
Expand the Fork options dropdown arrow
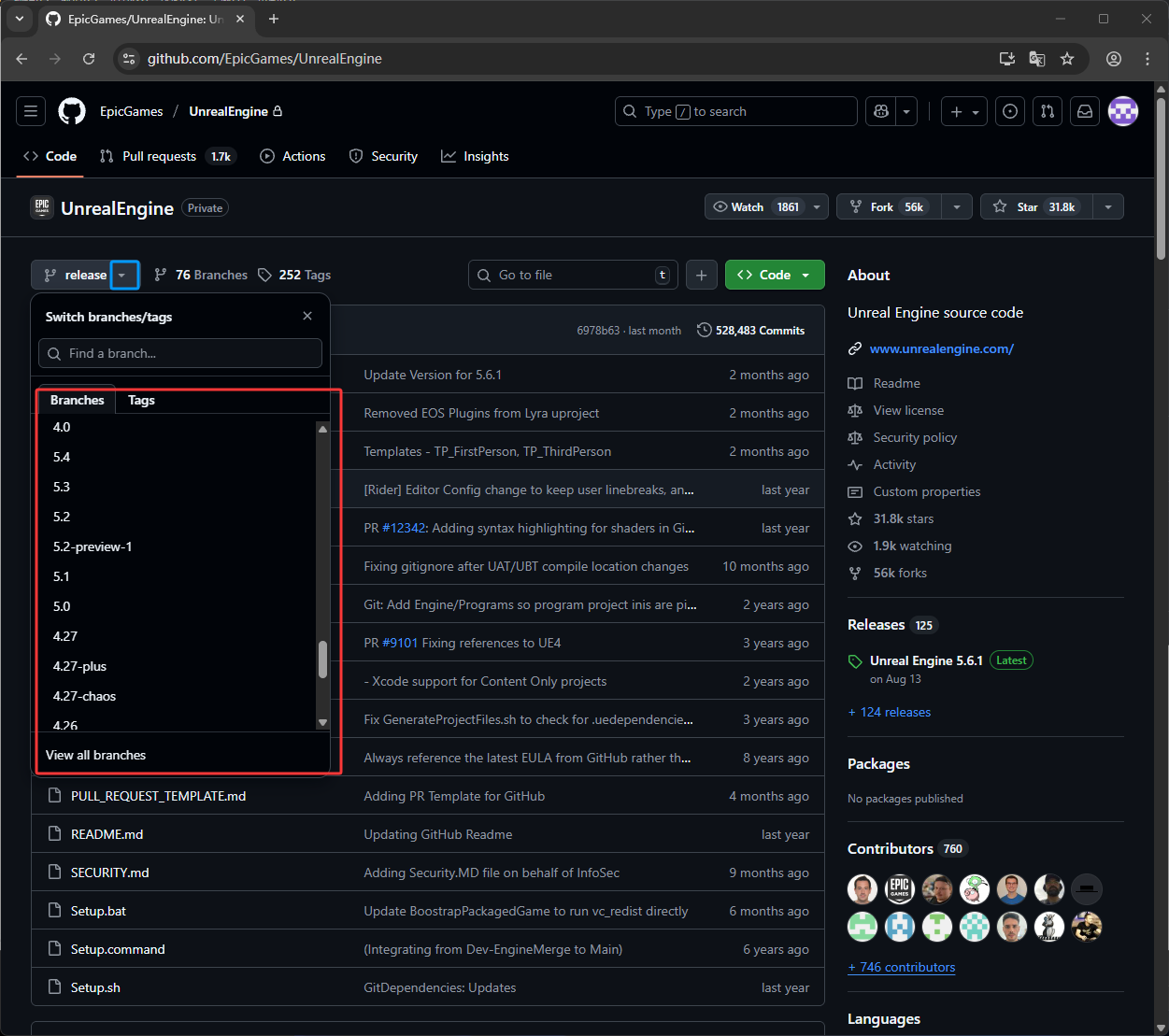pos(957,207)
